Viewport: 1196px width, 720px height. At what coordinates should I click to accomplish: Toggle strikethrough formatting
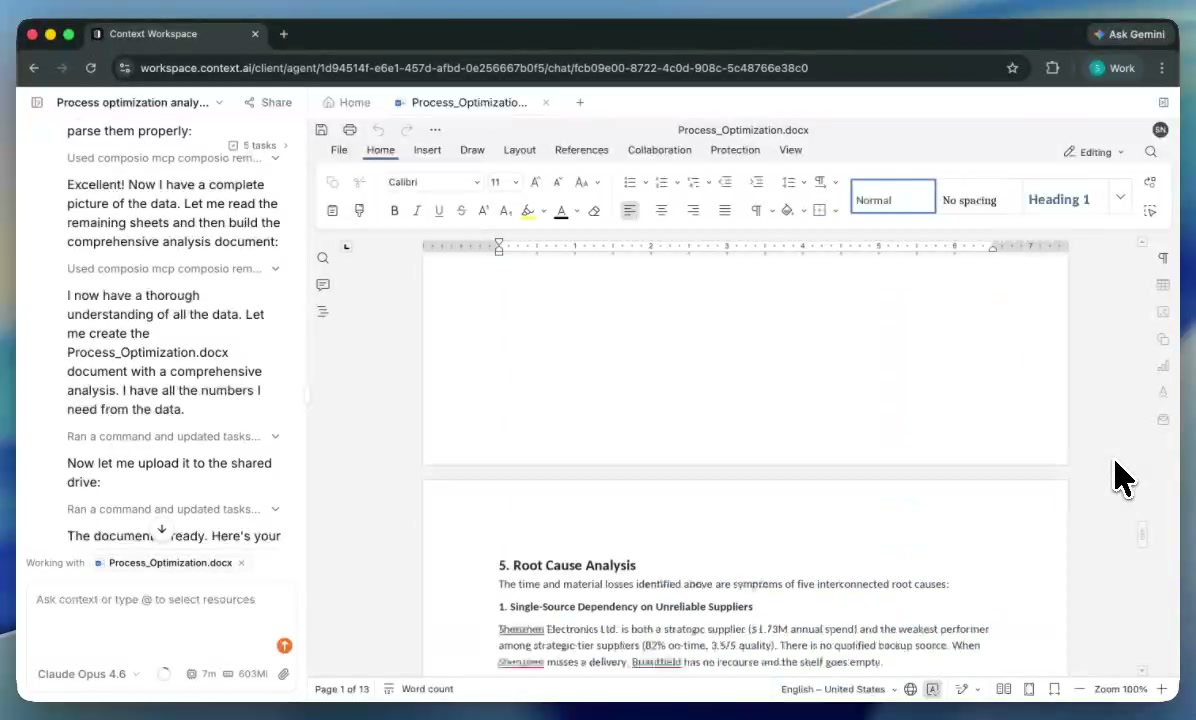(461, 211)
